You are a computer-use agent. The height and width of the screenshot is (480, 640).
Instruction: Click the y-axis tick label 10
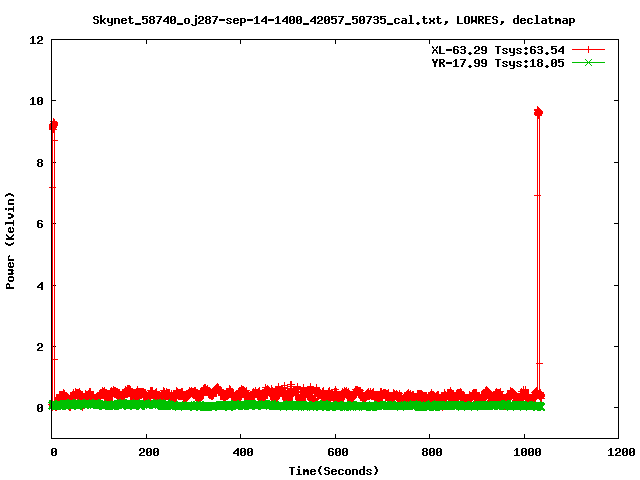[36, 101]
